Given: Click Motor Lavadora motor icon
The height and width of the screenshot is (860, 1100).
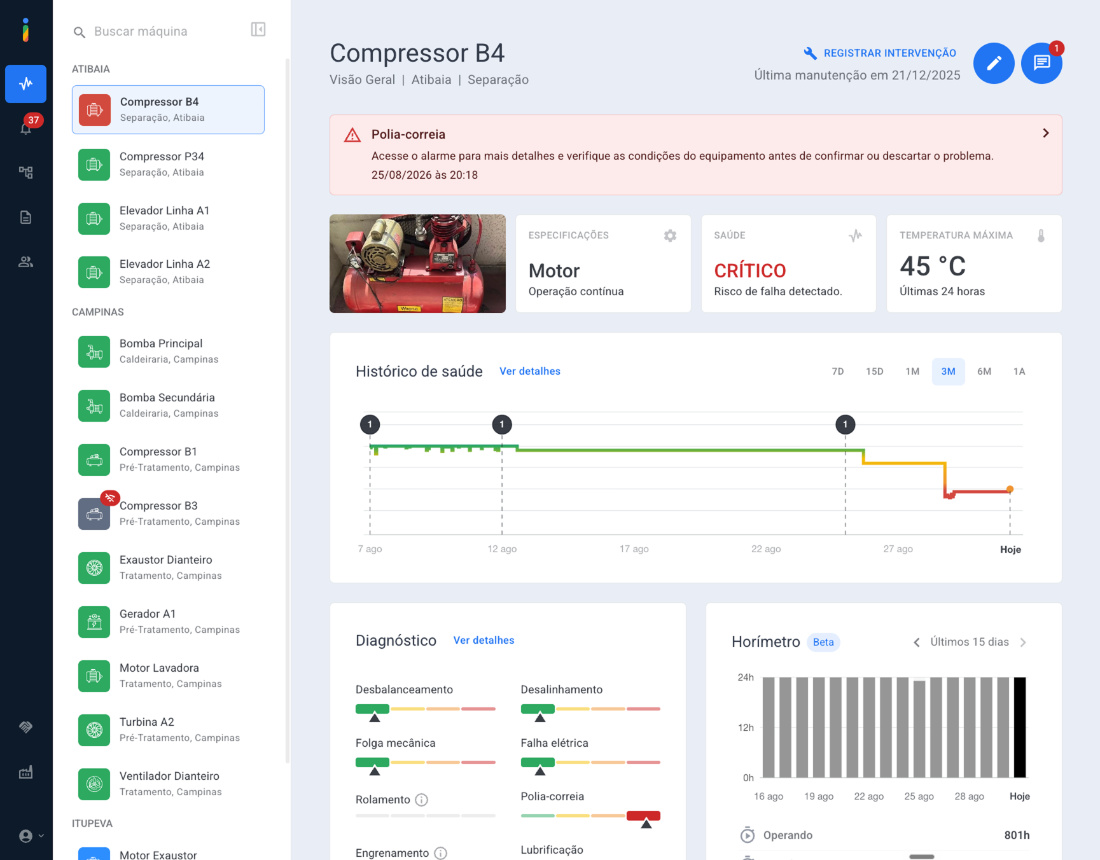Looking at the screenshot, I should tap(94, 676).
